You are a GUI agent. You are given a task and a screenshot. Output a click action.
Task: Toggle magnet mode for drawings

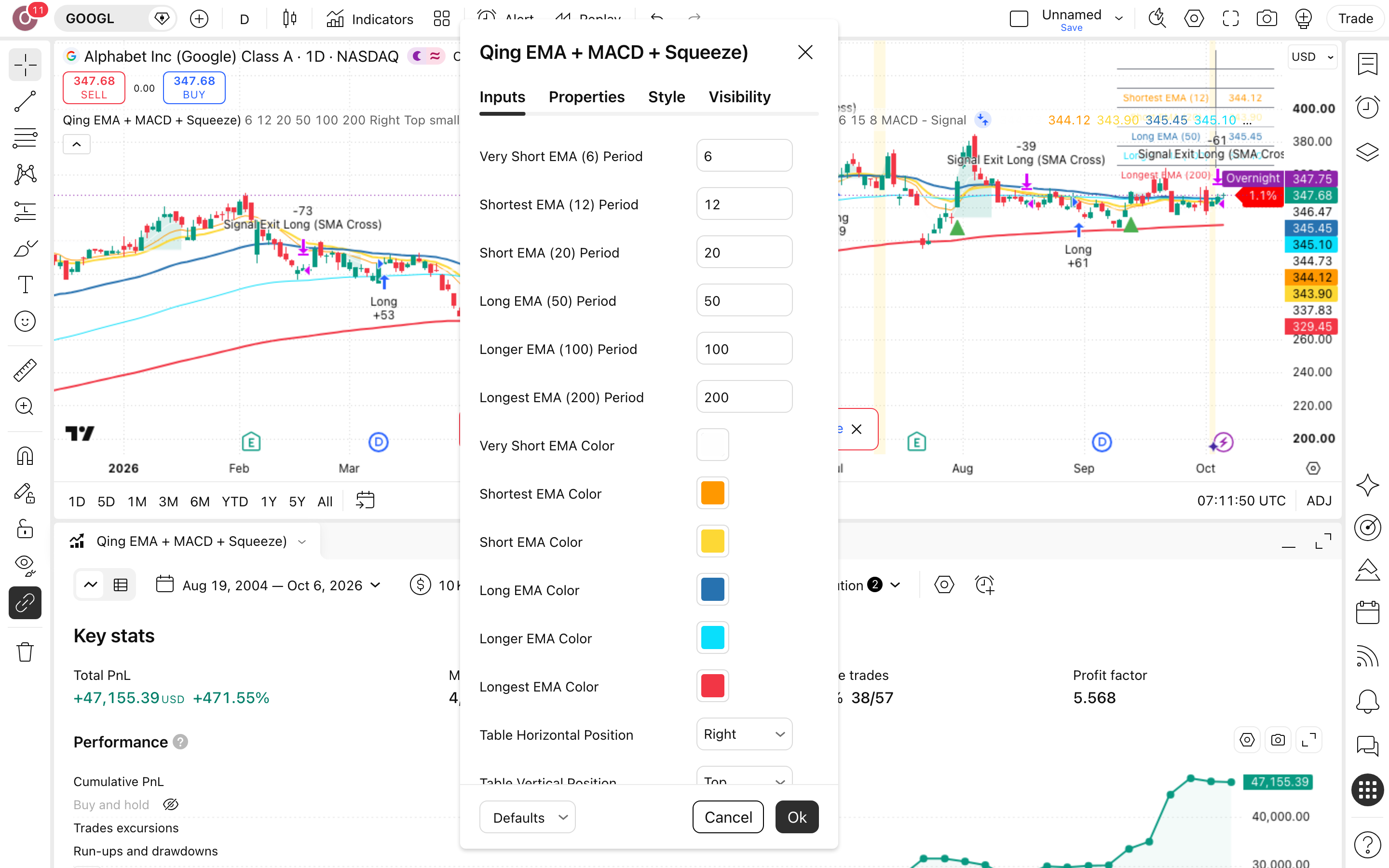[x=25, y=456]
